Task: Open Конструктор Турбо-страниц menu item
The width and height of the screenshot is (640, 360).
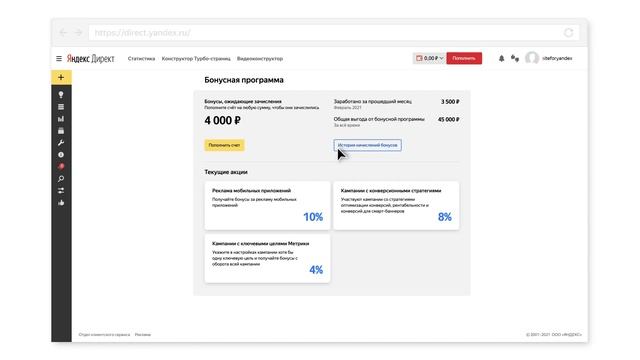Action: pos(196,59)
